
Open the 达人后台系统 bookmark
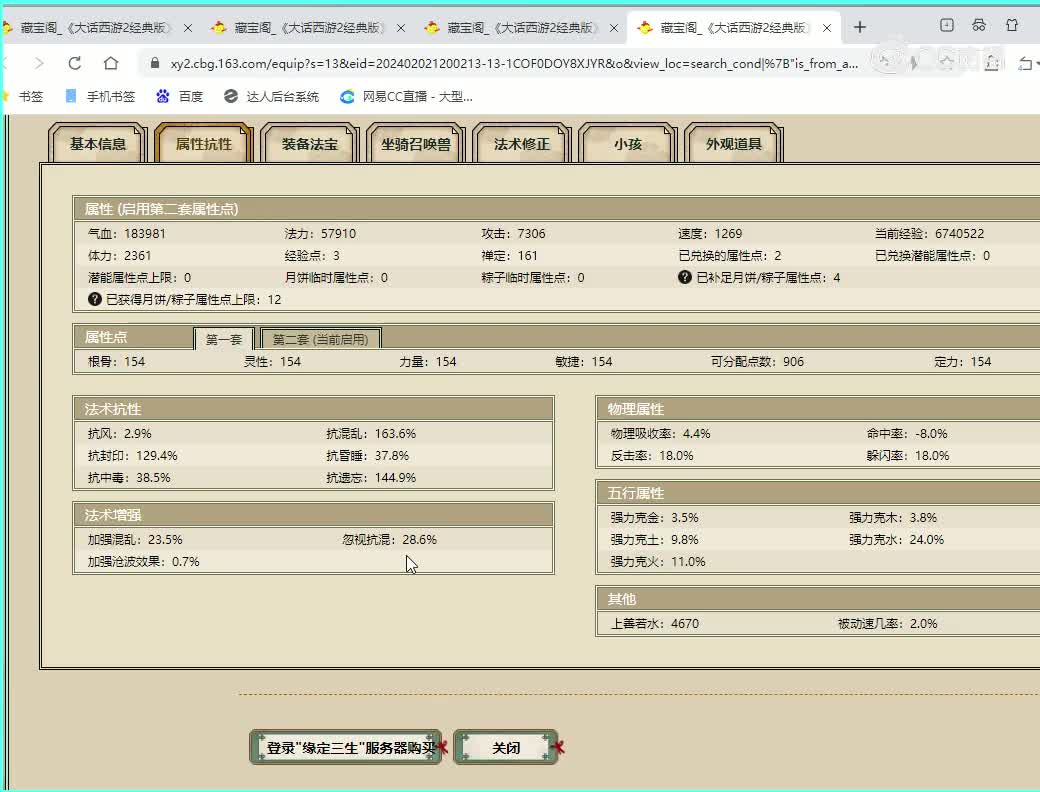point(271,97)
